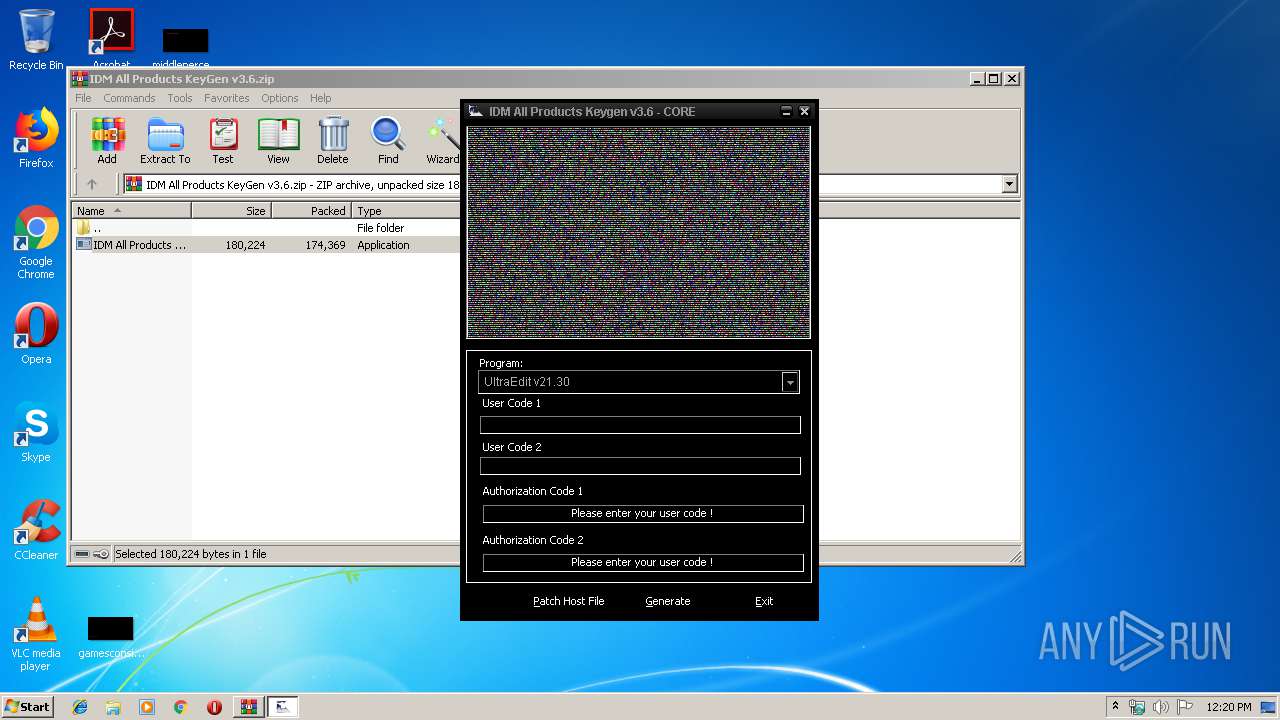
Task: Sort by the Packed column header
Action: click(x=311, y=211)
